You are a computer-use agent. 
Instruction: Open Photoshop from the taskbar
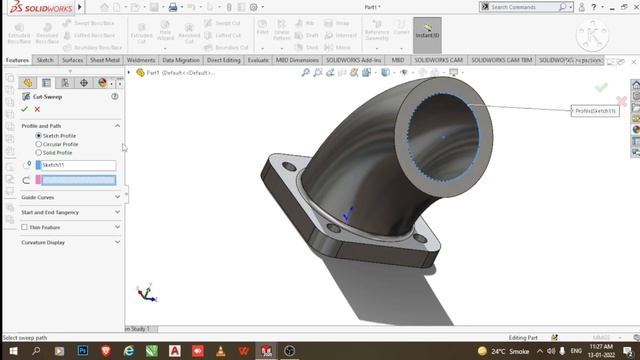[x=83, y=351]
